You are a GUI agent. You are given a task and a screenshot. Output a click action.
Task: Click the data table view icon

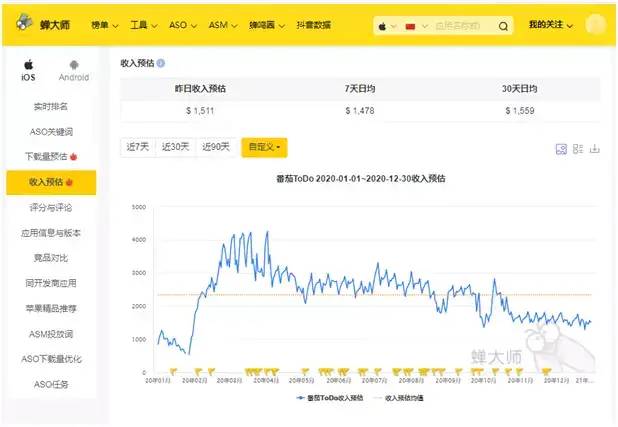coord(578,149)
